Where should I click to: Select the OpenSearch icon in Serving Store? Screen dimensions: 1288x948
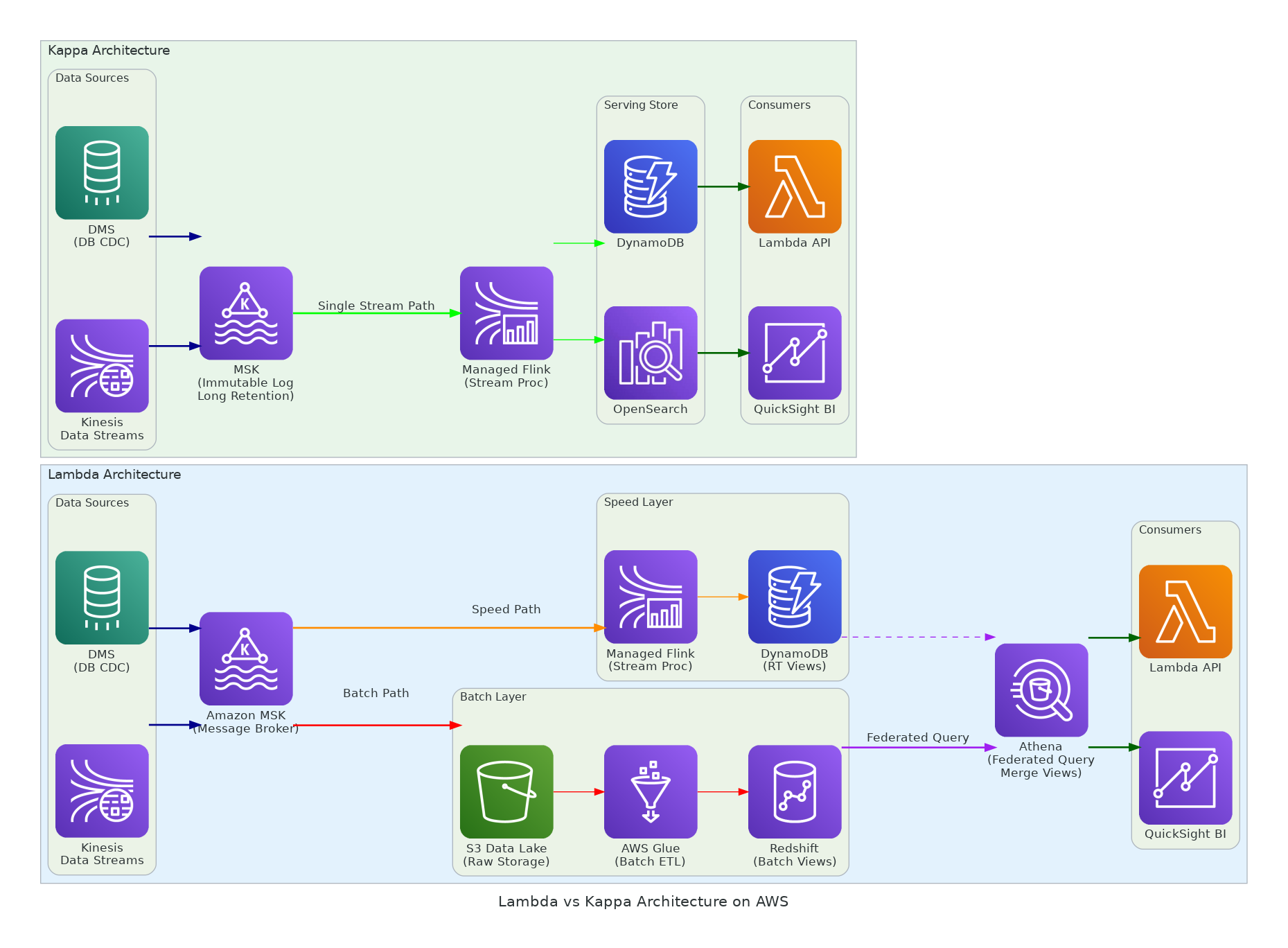point(650,353)
